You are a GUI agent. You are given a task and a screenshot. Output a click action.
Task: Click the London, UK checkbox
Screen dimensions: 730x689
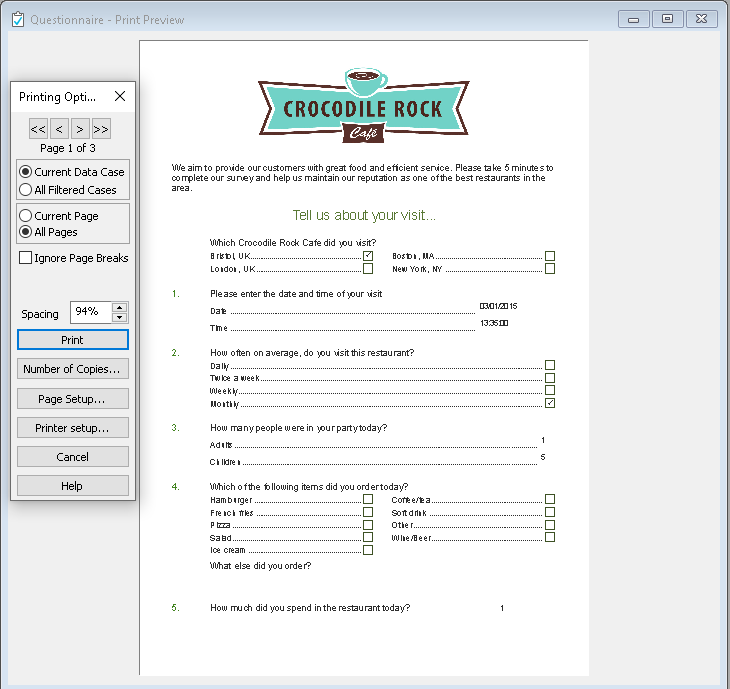(368, 269)
